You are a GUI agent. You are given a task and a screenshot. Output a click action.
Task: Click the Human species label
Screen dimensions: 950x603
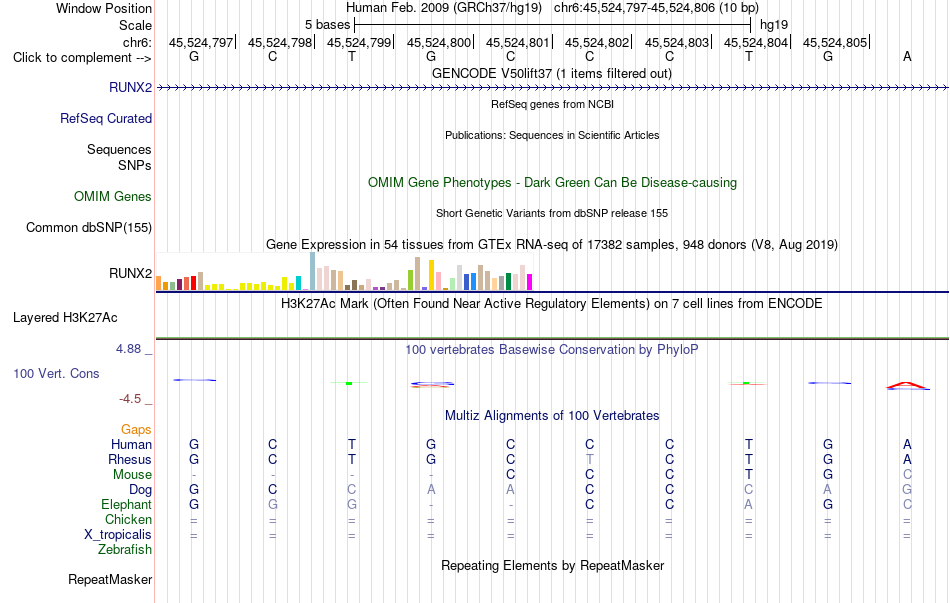[x=131, y=444]
